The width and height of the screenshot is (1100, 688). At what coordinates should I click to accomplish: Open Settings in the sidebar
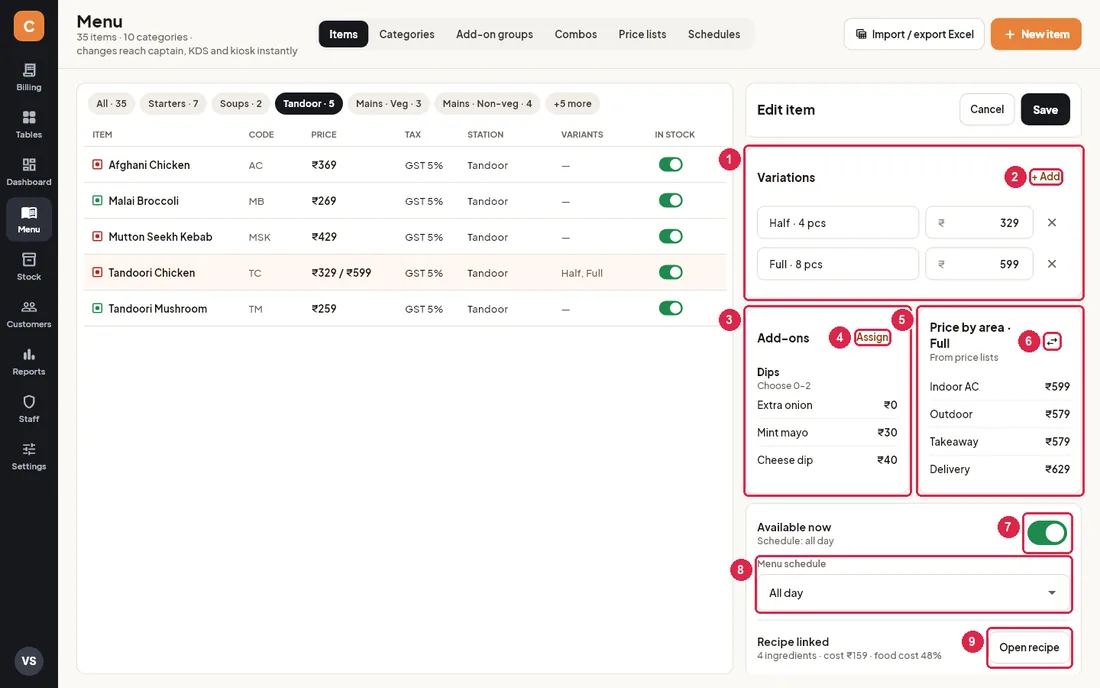pos(29,457)
